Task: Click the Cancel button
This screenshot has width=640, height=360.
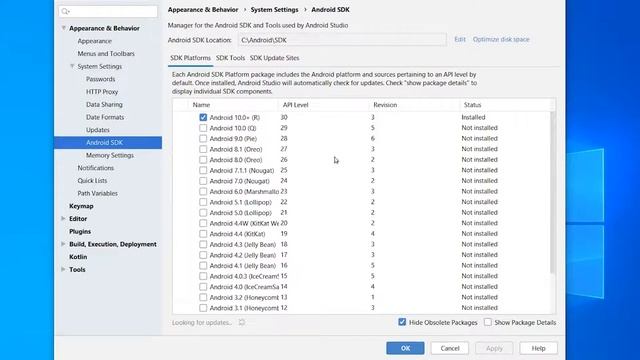Action: tap(450, 348)
